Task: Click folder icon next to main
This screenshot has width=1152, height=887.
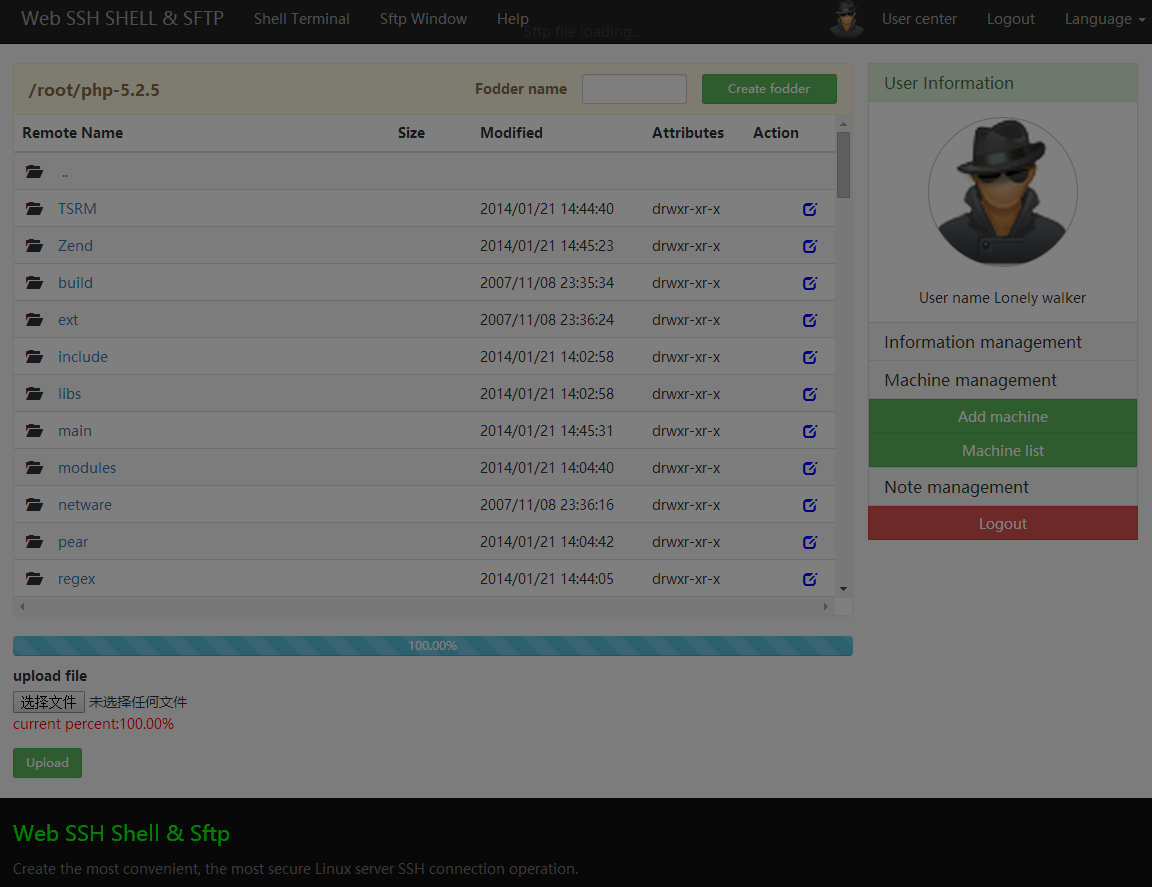Action: [x=35, y=431]
